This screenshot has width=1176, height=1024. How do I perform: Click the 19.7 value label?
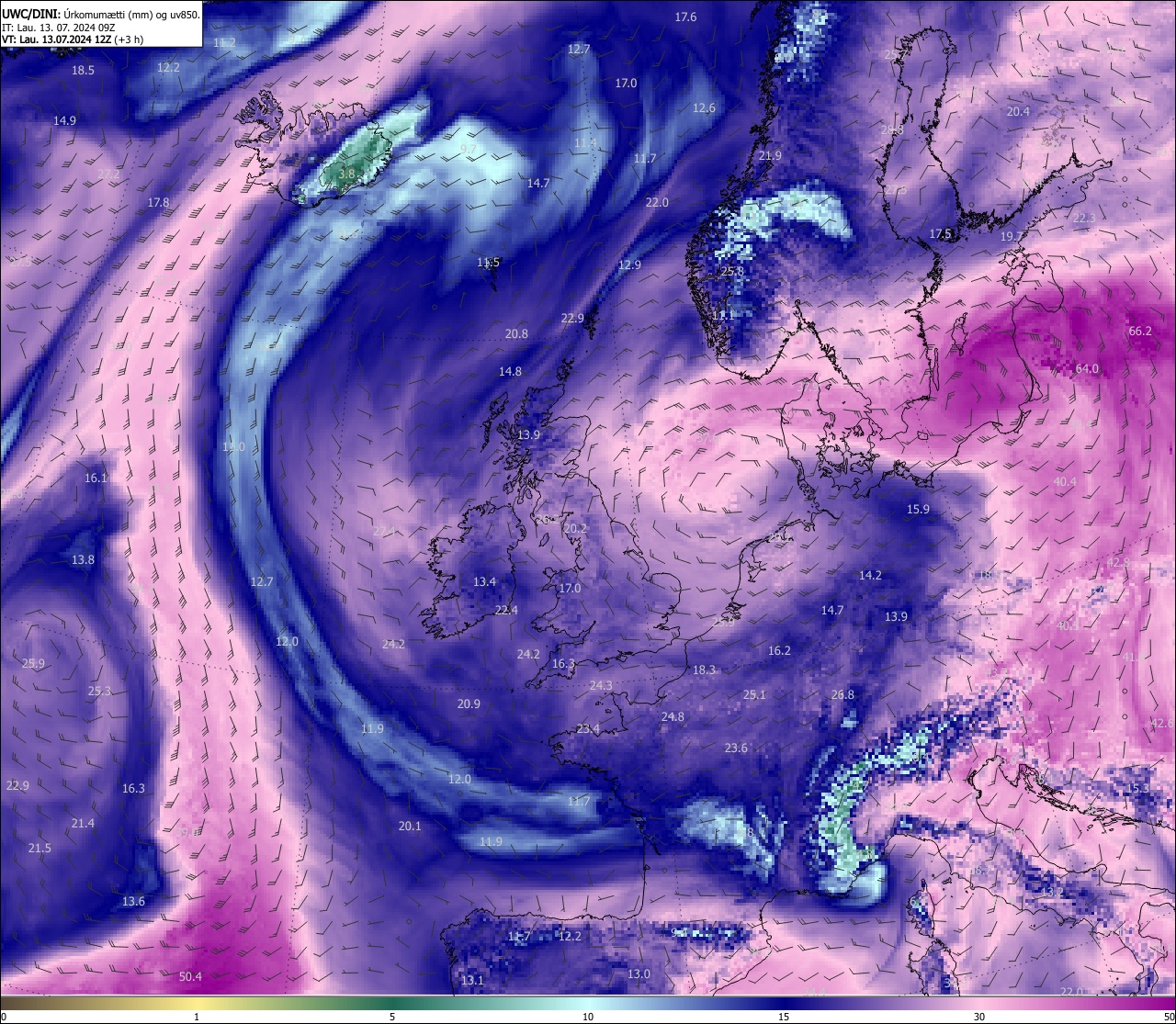click(1011, 236)
